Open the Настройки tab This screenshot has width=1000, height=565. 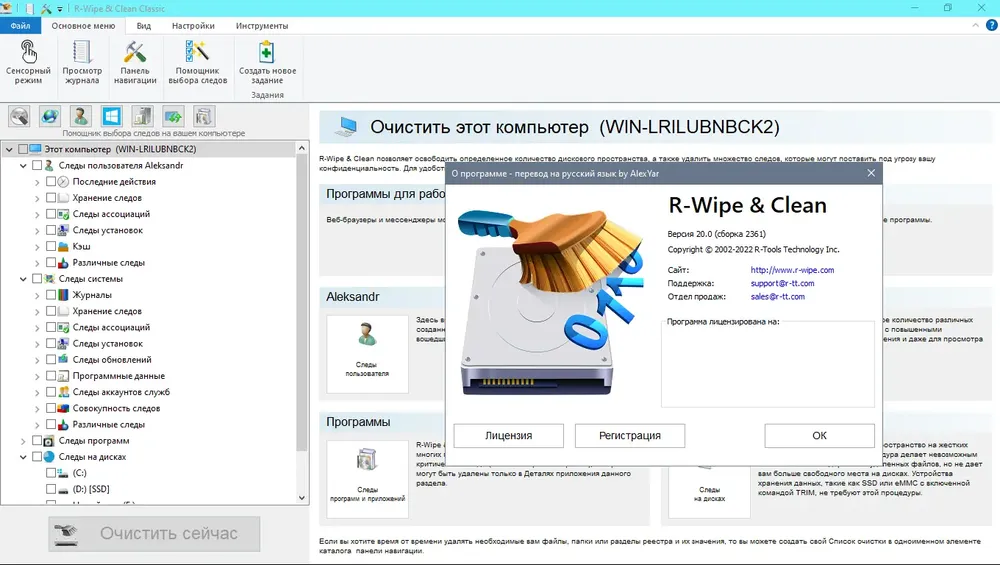(193, 26)
